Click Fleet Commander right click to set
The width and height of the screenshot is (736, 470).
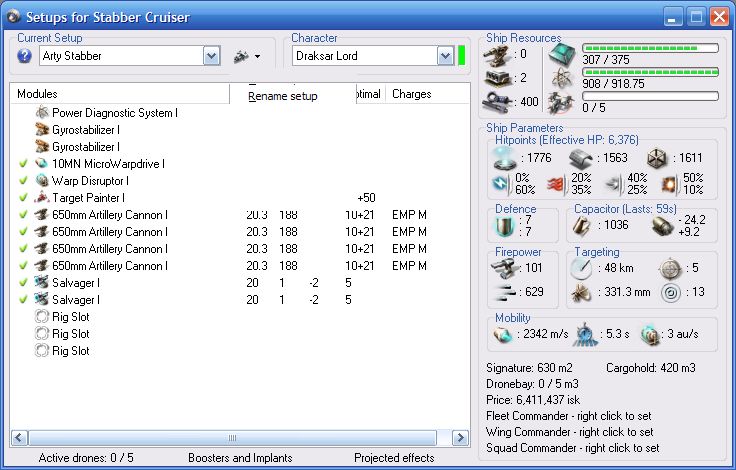click(569, 416)
